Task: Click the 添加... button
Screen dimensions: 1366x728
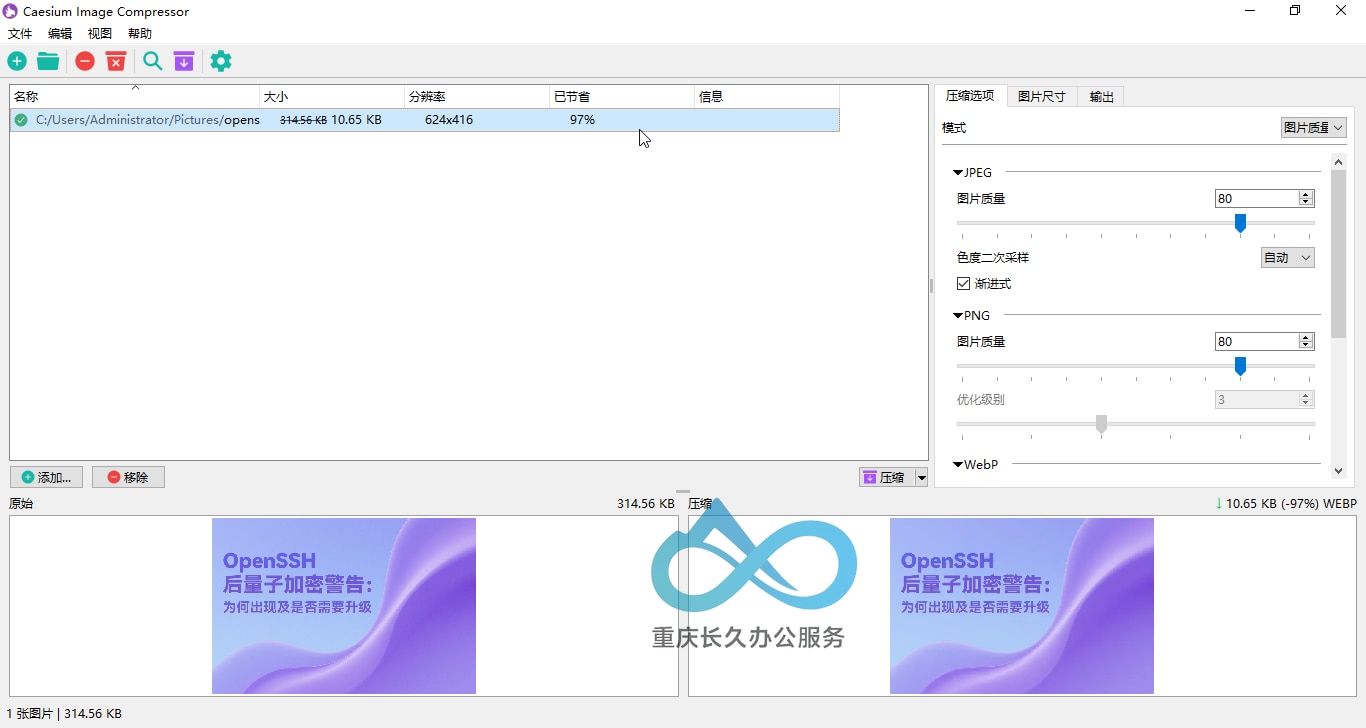Action: coord(46,478)
